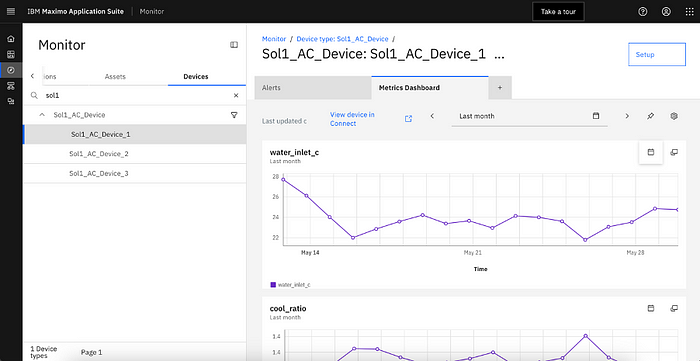Open the dashboard settings gear
700x362 pixels.
674,116
